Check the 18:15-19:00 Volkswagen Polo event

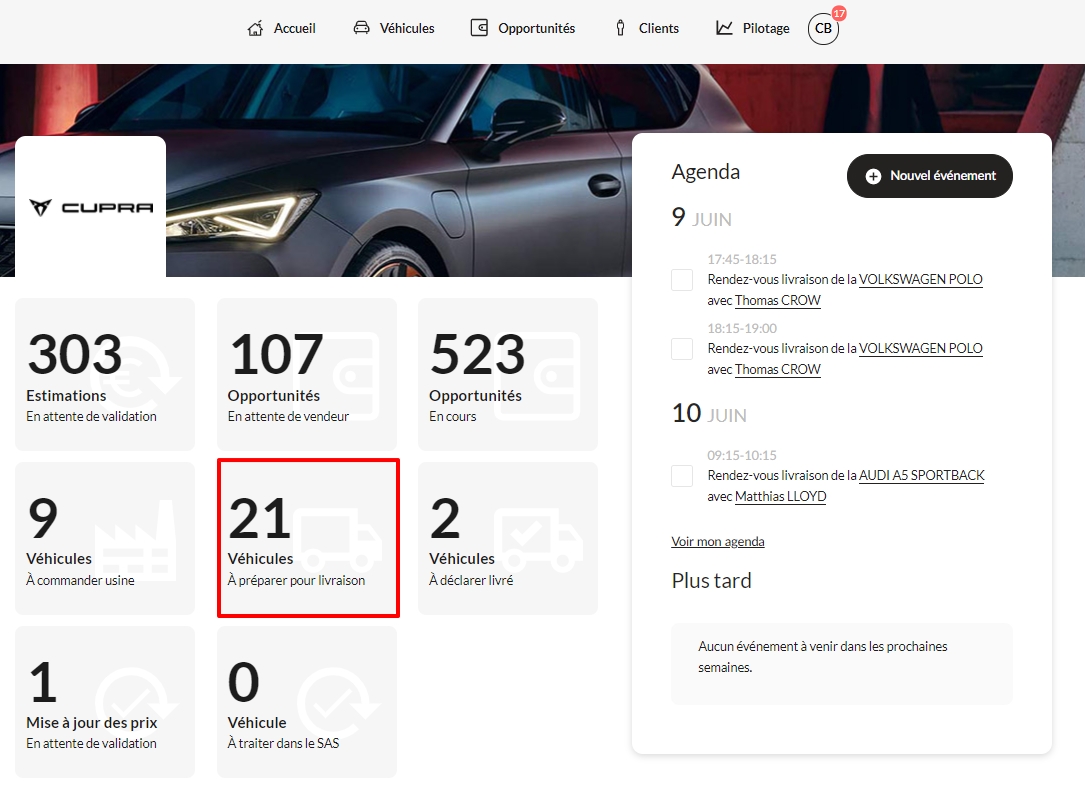tap(682, 349)
